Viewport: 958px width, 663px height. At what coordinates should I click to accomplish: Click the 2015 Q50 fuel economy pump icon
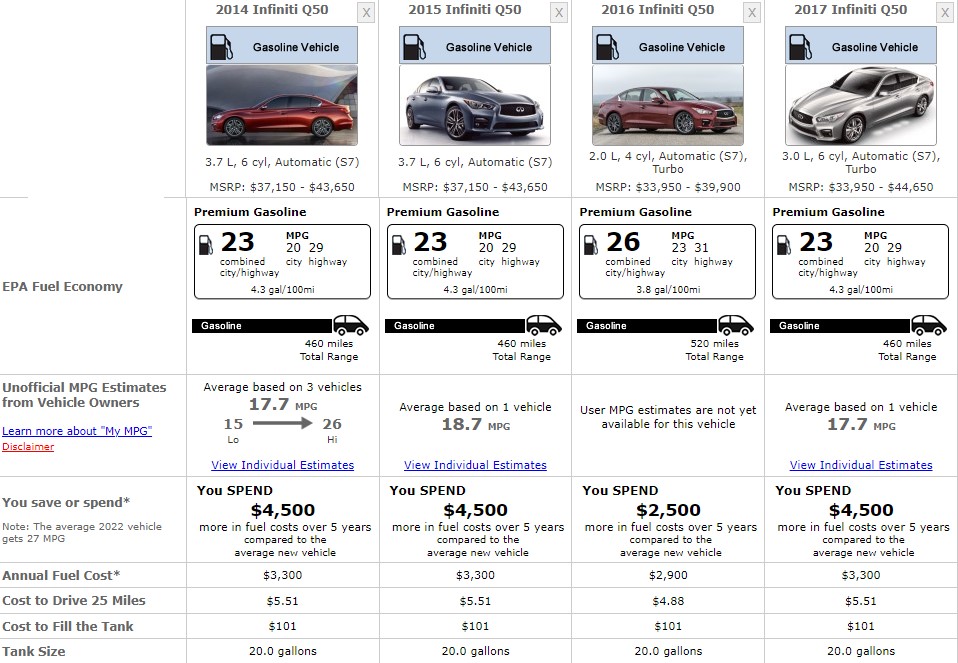[x=398, y=245]
